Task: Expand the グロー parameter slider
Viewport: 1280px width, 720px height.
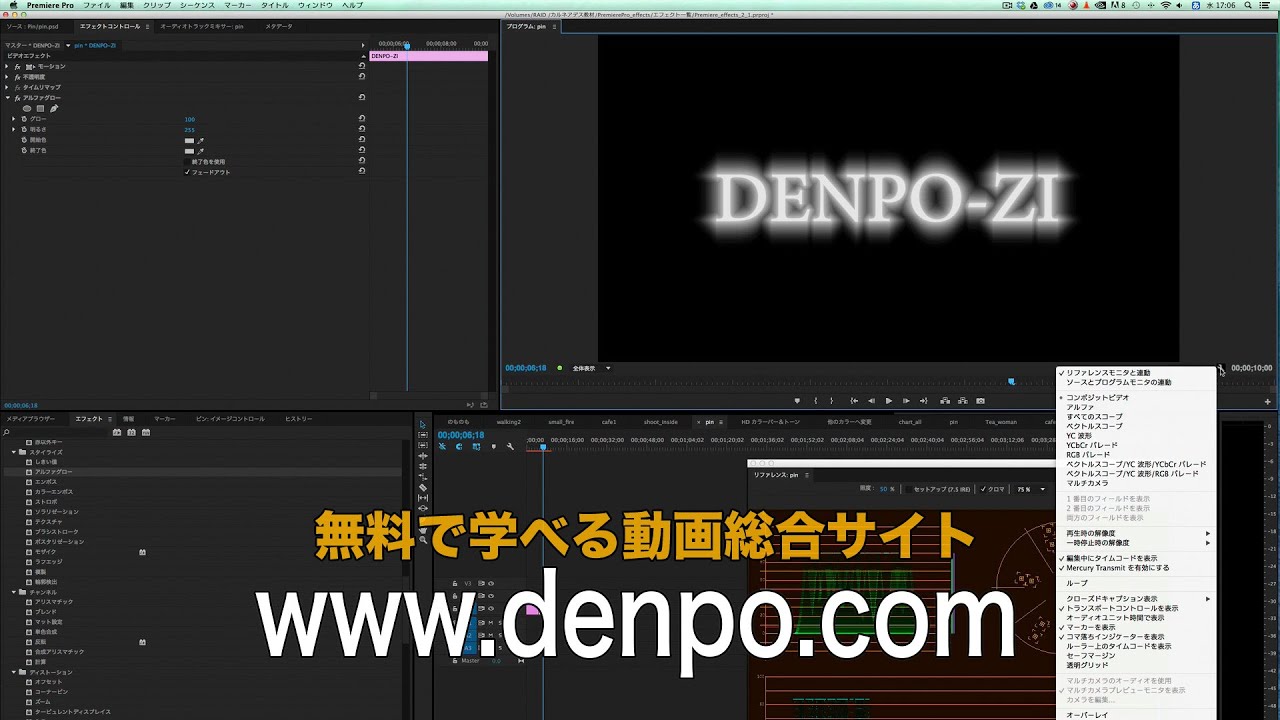Action: pyautogui.click(x=13, y=119)
